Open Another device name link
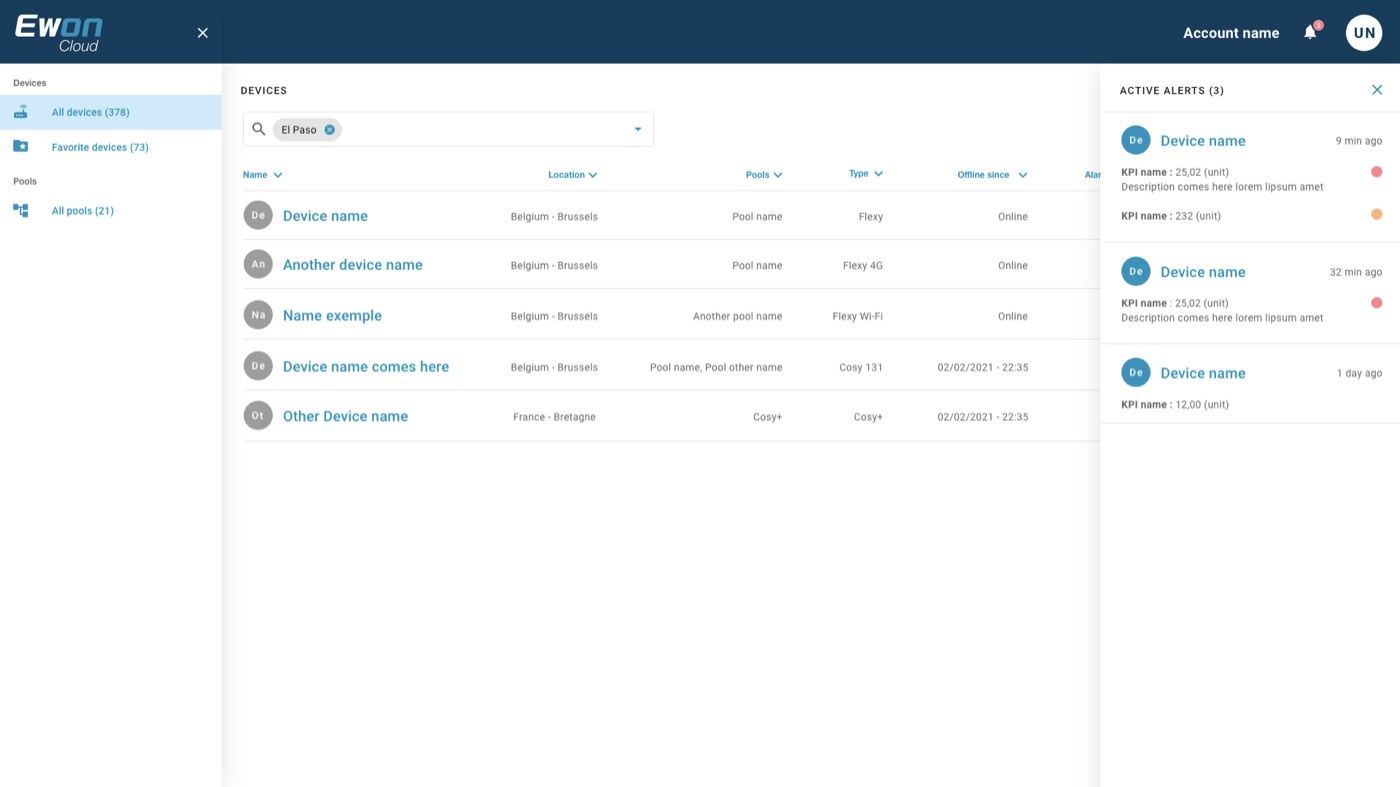1400x787 pixels. [x=353, y=265]
